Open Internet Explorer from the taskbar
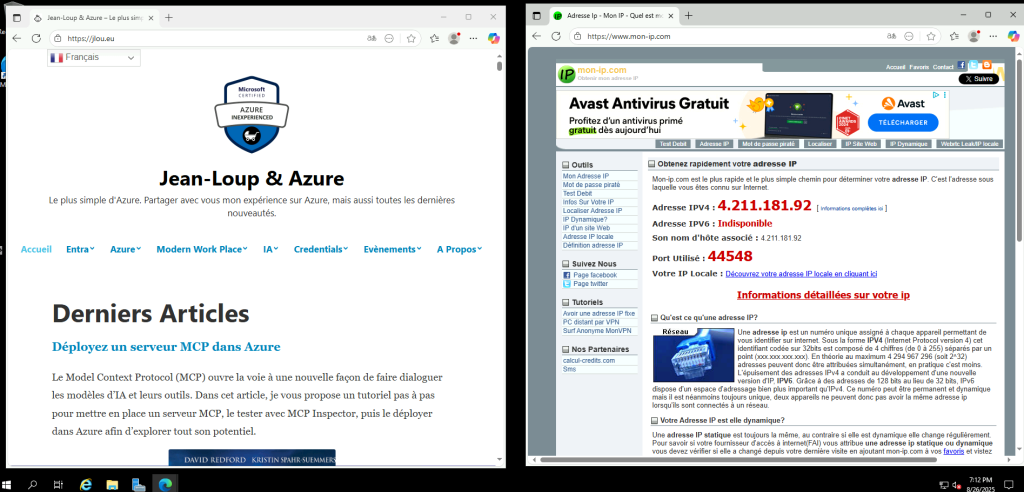This screenshot has height=492, width=1024. 85,484
